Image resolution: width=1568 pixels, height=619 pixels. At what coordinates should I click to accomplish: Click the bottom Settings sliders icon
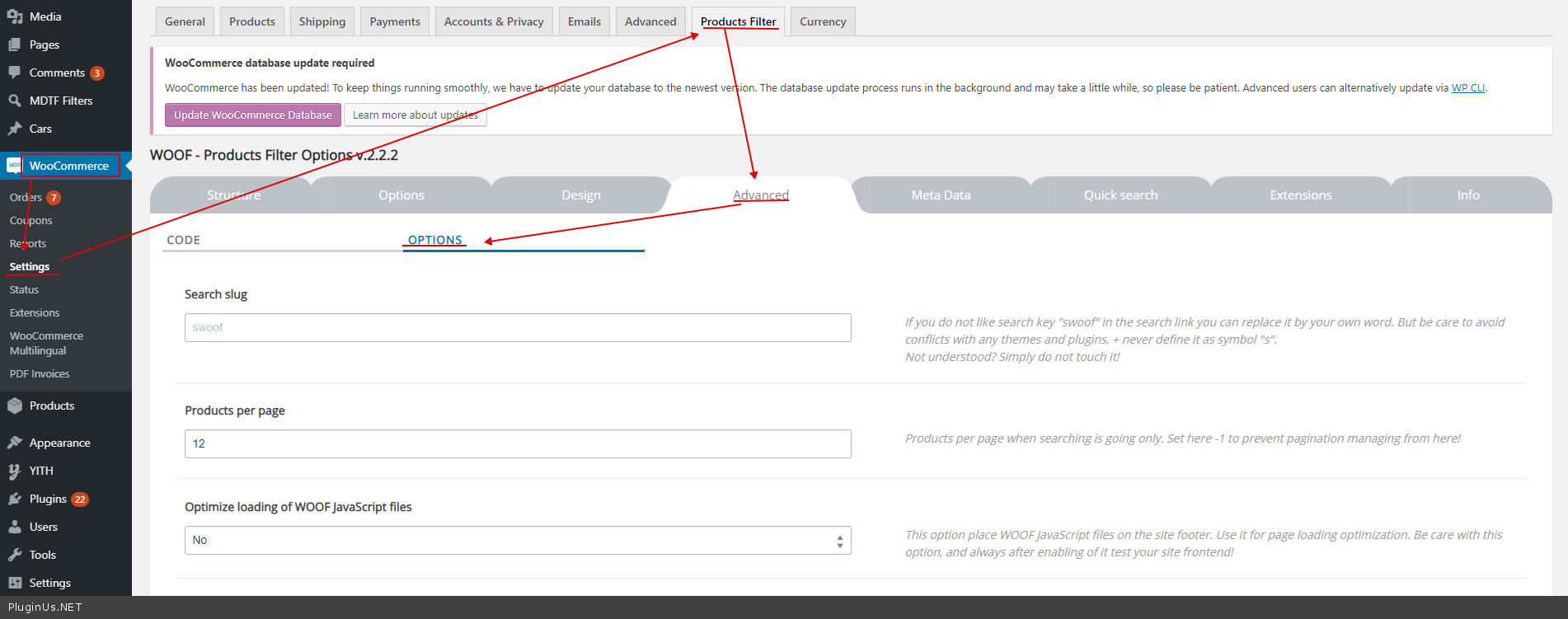(x=15, y=583)
